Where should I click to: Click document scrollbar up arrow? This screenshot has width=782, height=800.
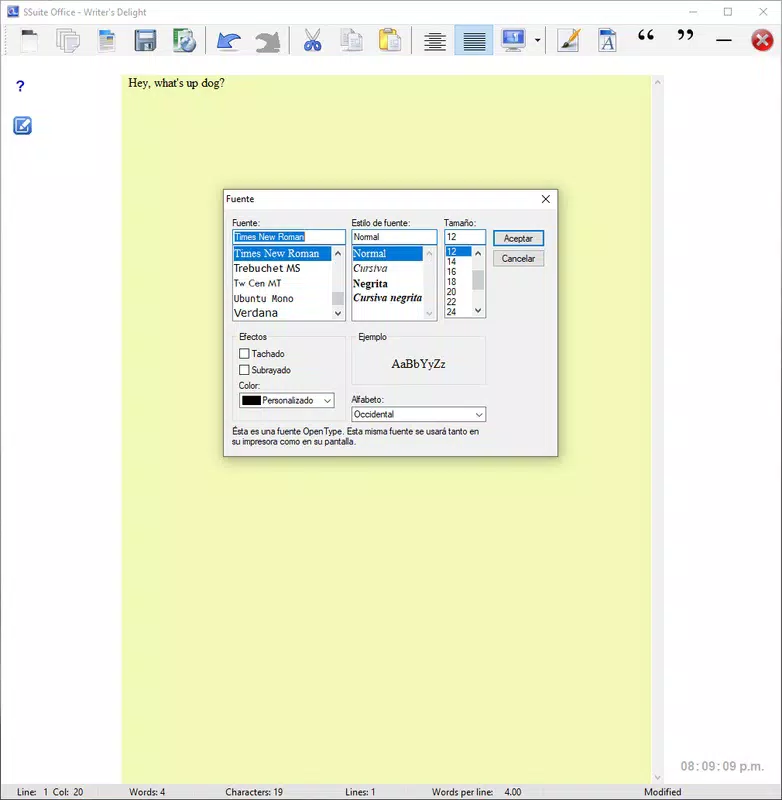658,82
